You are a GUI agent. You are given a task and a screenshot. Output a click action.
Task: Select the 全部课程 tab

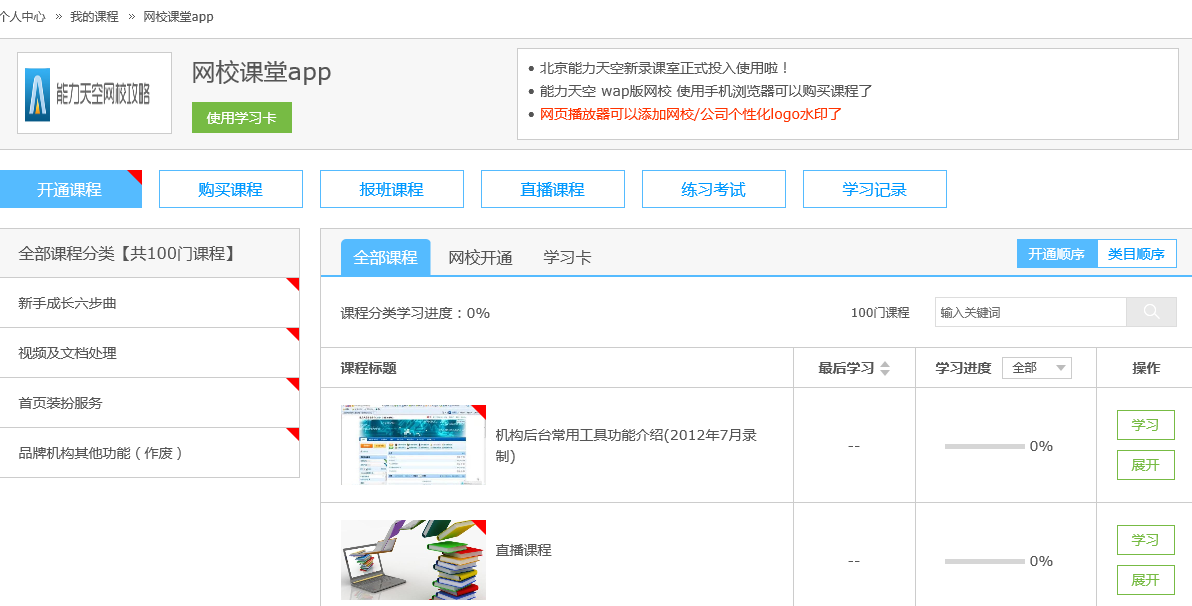(385, 258)
